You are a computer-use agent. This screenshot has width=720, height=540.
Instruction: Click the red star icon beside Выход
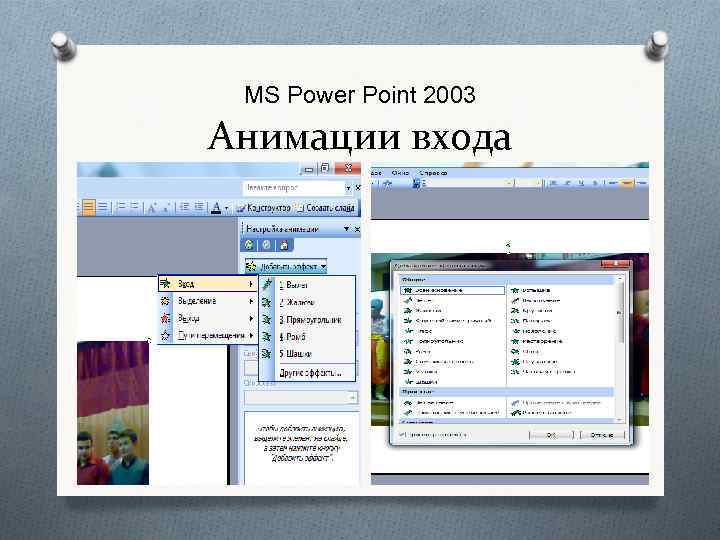click(x=165, y=318)
